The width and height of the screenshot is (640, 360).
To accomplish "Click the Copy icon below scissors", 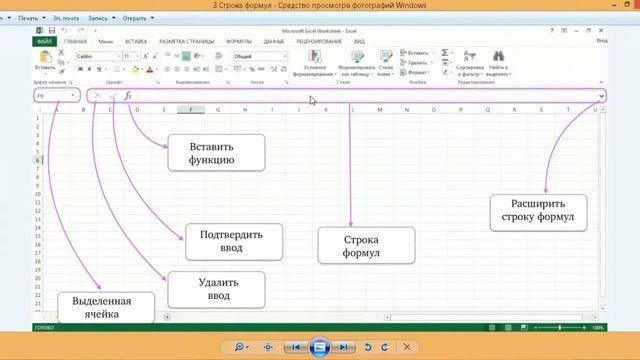I will pos(61,62).
